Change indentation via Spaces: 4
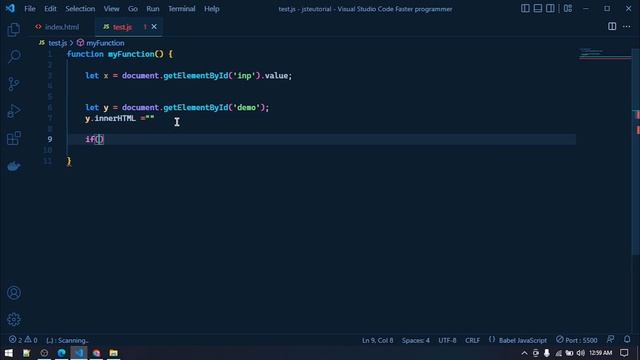Screen dimensions: 640x360 (x=416, y=340)
